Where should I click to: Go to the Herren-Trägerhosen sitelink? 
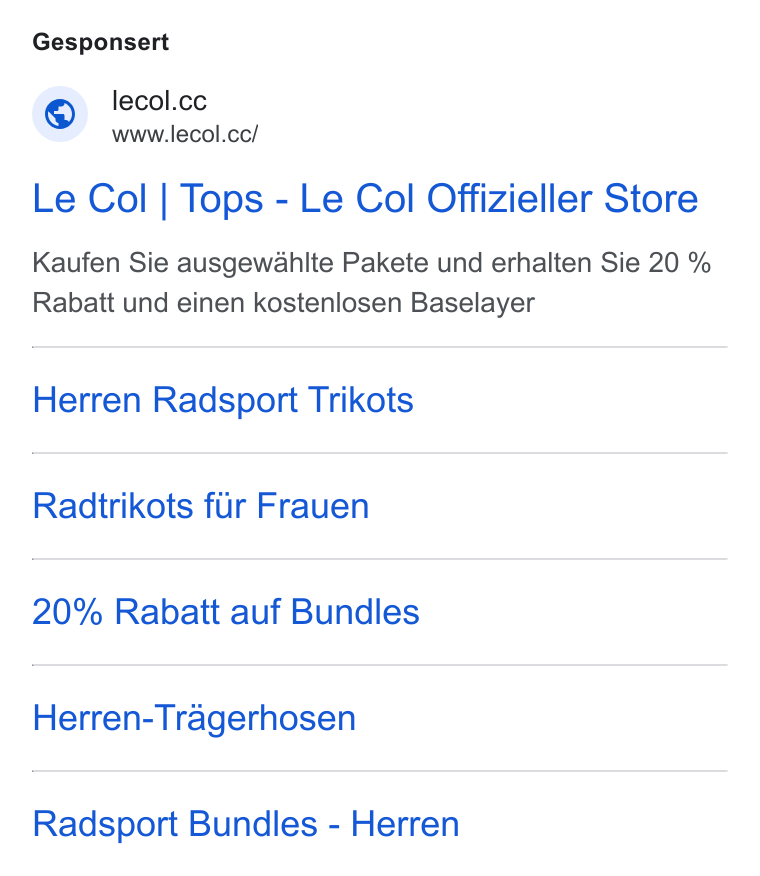click(194, 718)
